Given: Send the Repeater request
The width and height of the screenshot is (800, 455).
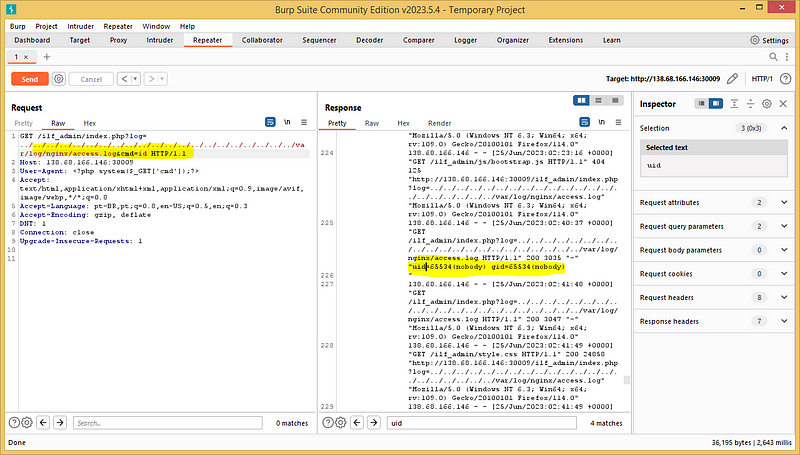Looking at the screenshot, I should pos(30,79).
